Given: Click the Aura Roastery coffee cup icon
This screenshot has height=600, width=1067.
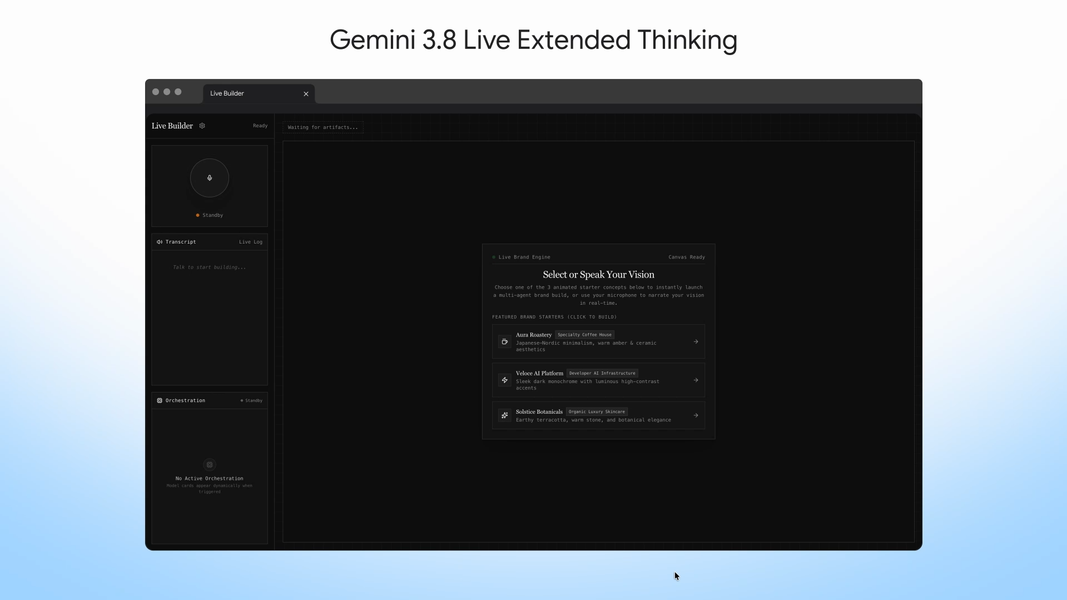Looking at the screenshot, I should [504, 341].
